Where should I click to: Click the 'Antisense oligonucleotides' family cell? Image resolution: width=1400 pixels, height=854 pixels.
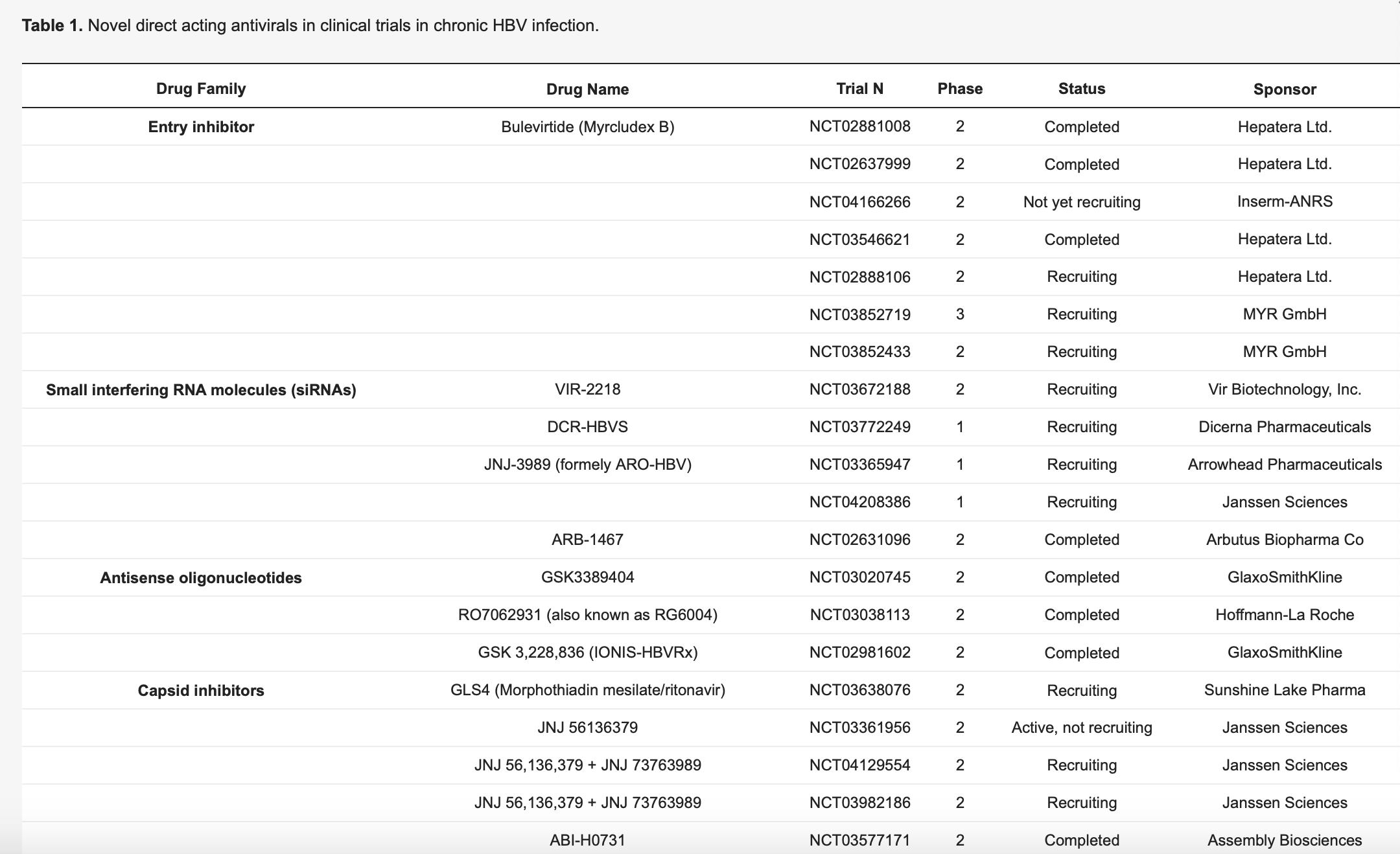coord(201,577)
